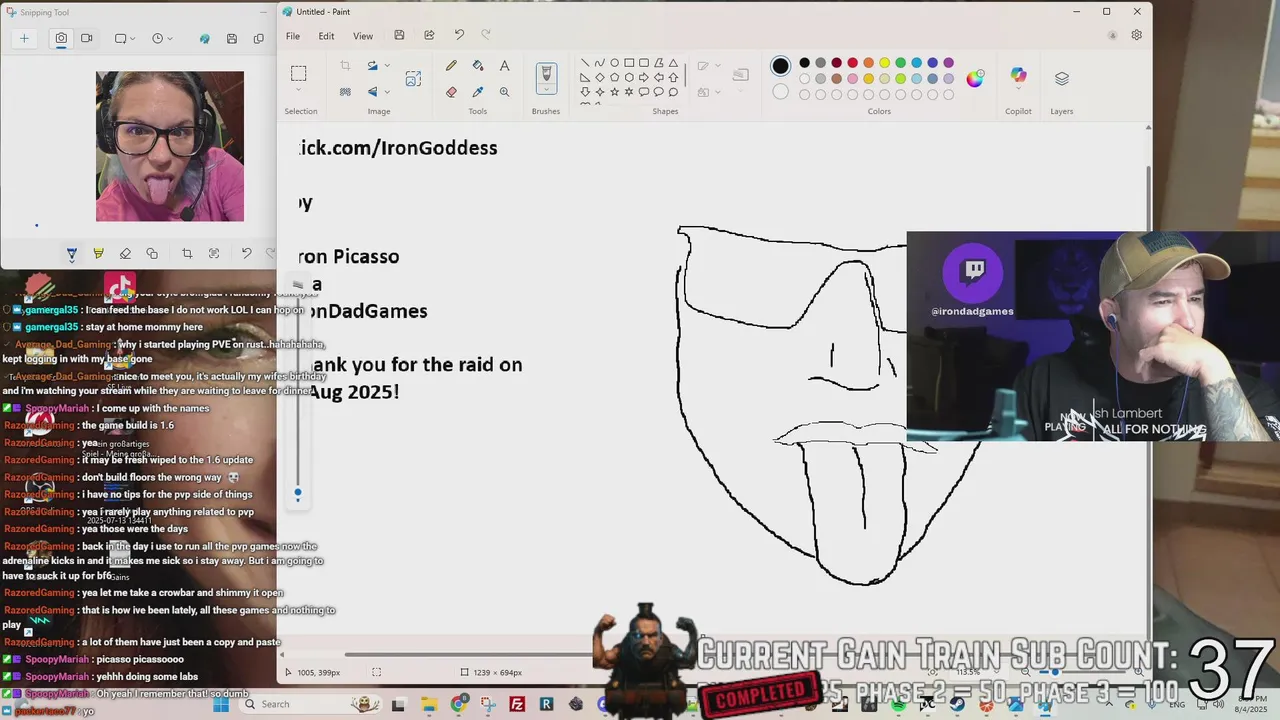Image resolution: width=1280 pixels, height=720 pixels.
Task: Undo the last Paint stroke
Action: 459,36
